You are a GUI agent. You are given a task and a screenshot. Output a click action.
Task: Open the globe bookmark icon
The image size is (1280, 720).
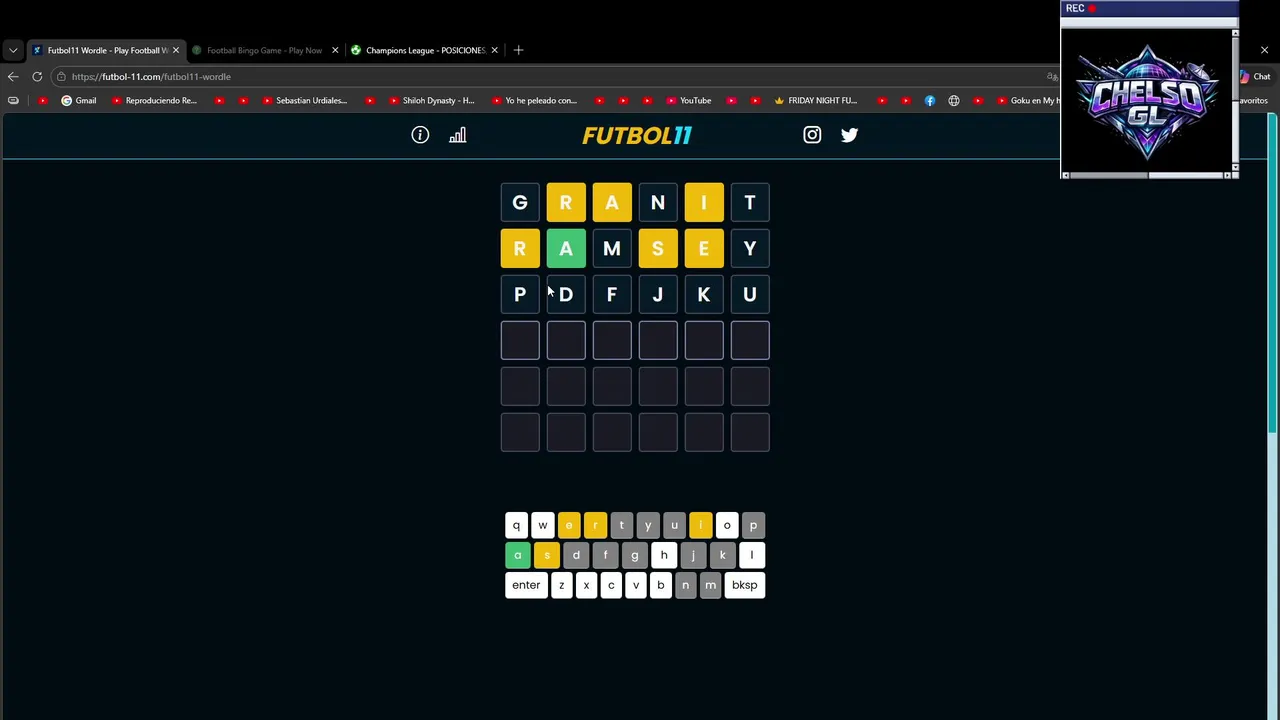(x=954, y=100)
